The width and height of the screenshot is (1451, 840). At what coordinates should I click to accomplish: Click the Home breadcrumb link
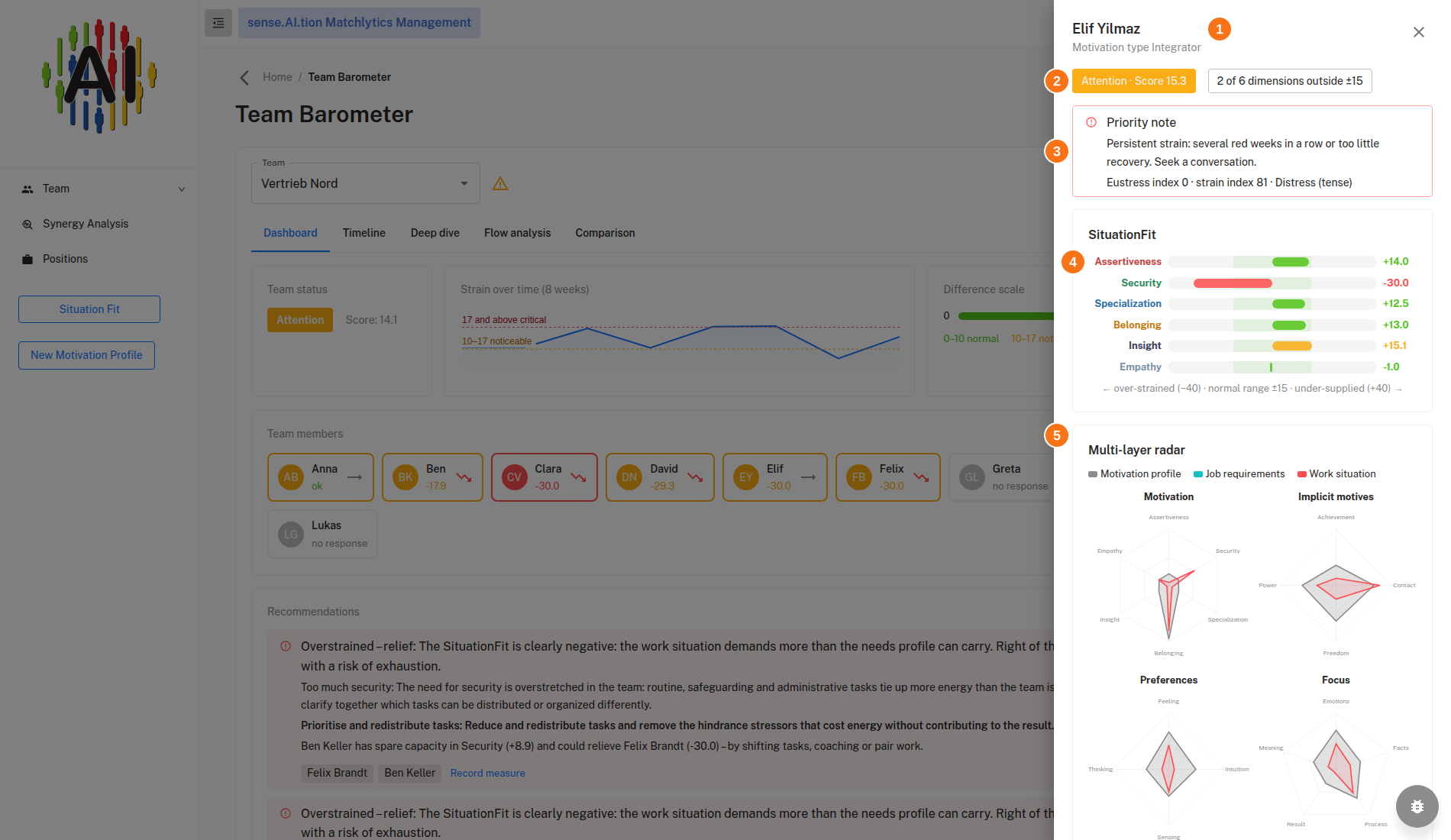[x=277, y=77]
